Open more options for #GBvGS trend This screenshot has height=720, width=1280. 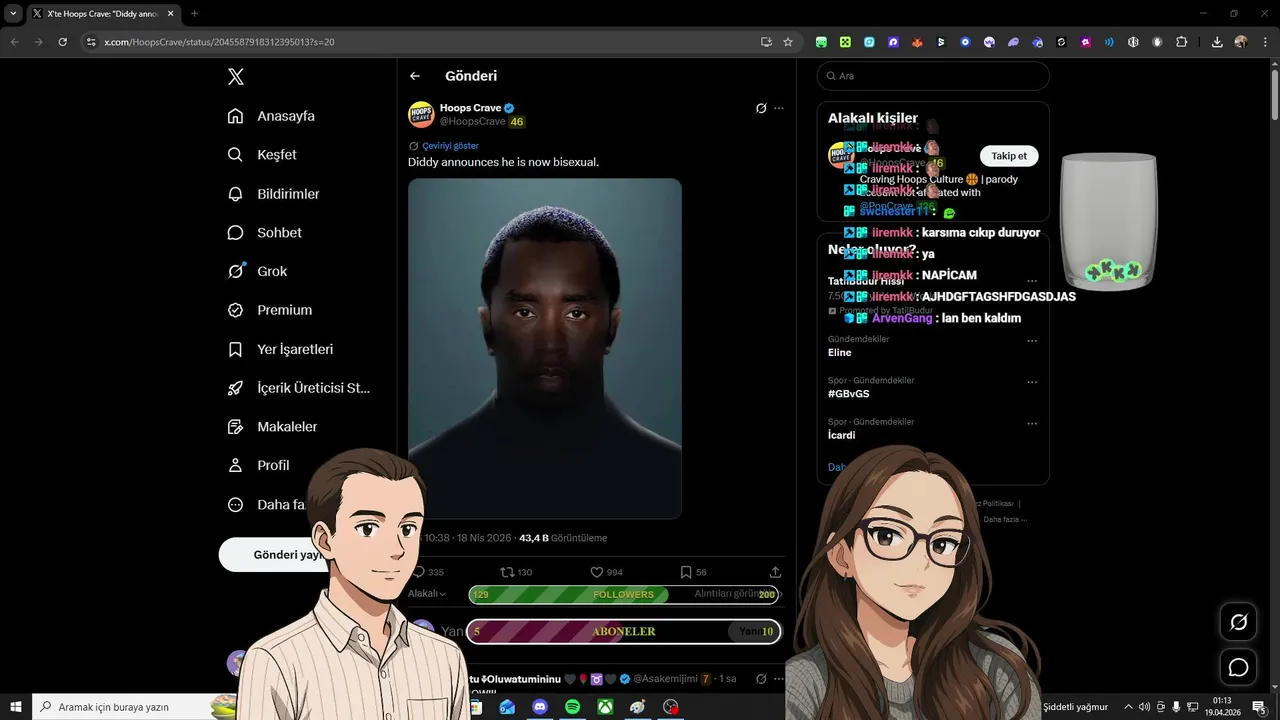pos(1032,382)
